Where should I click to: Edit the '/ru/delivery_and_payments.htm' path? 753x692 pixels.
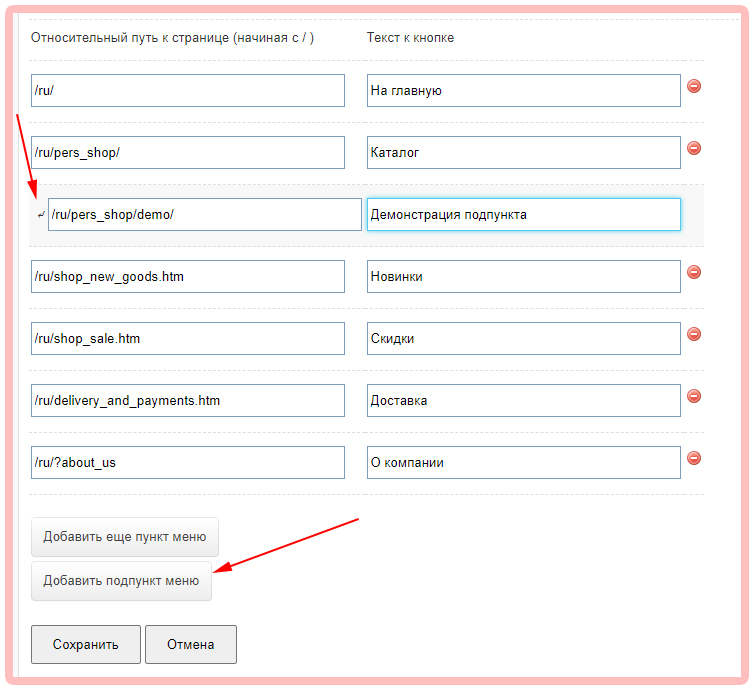(x=188, y=400)
